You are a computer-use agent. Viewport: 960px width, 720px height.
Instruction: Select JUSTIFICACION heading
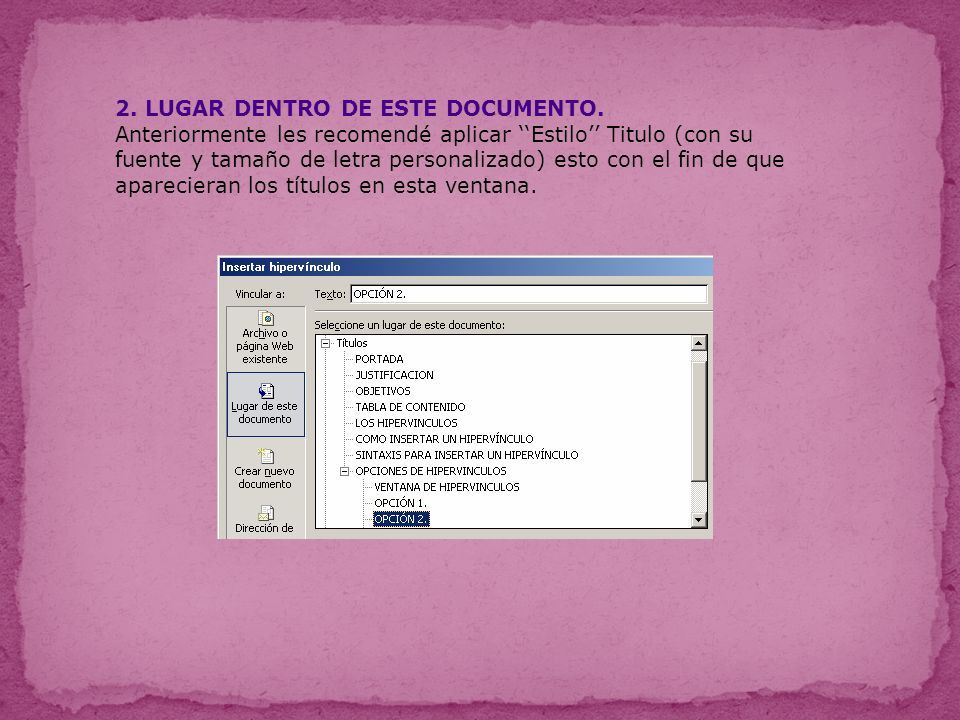pos(394,375)
